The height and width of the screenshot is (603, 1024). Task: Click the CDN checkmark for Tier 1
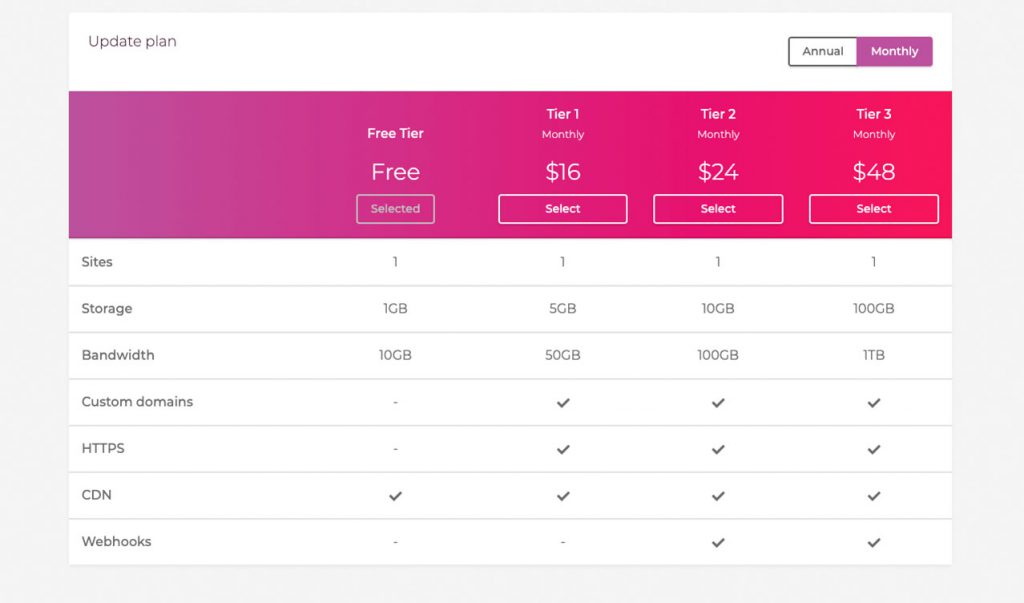click(563, 496)
